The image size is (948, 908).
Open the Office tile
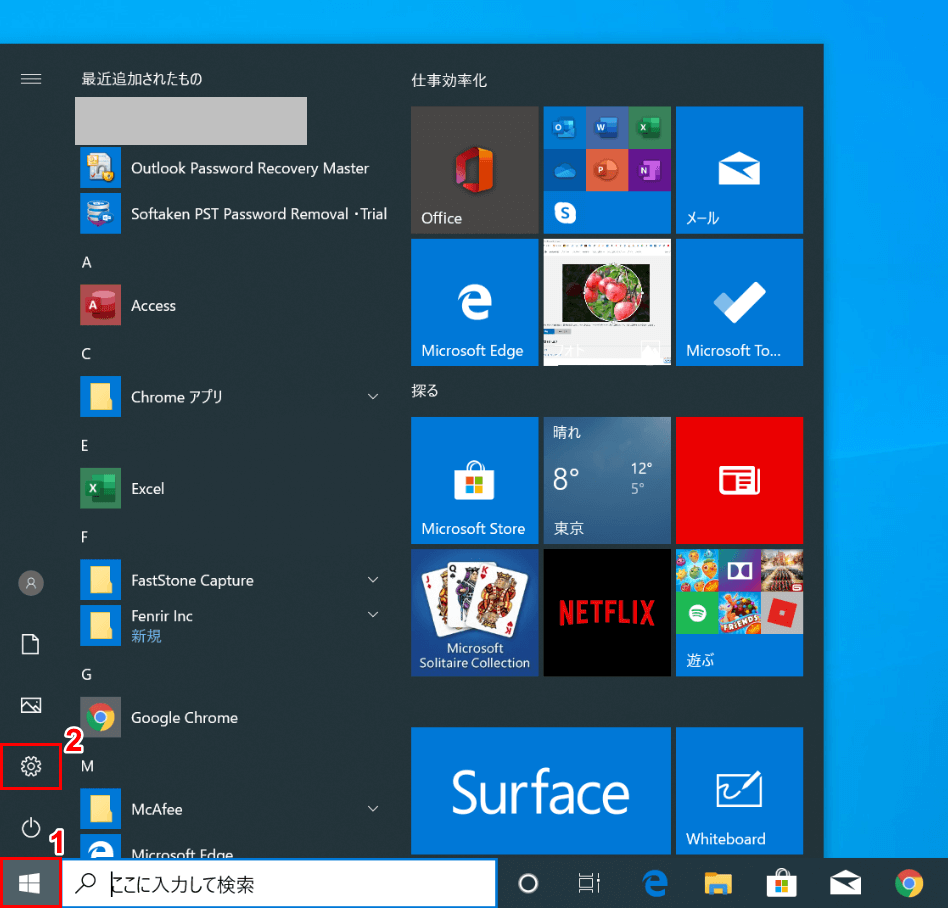click(475, 170)
